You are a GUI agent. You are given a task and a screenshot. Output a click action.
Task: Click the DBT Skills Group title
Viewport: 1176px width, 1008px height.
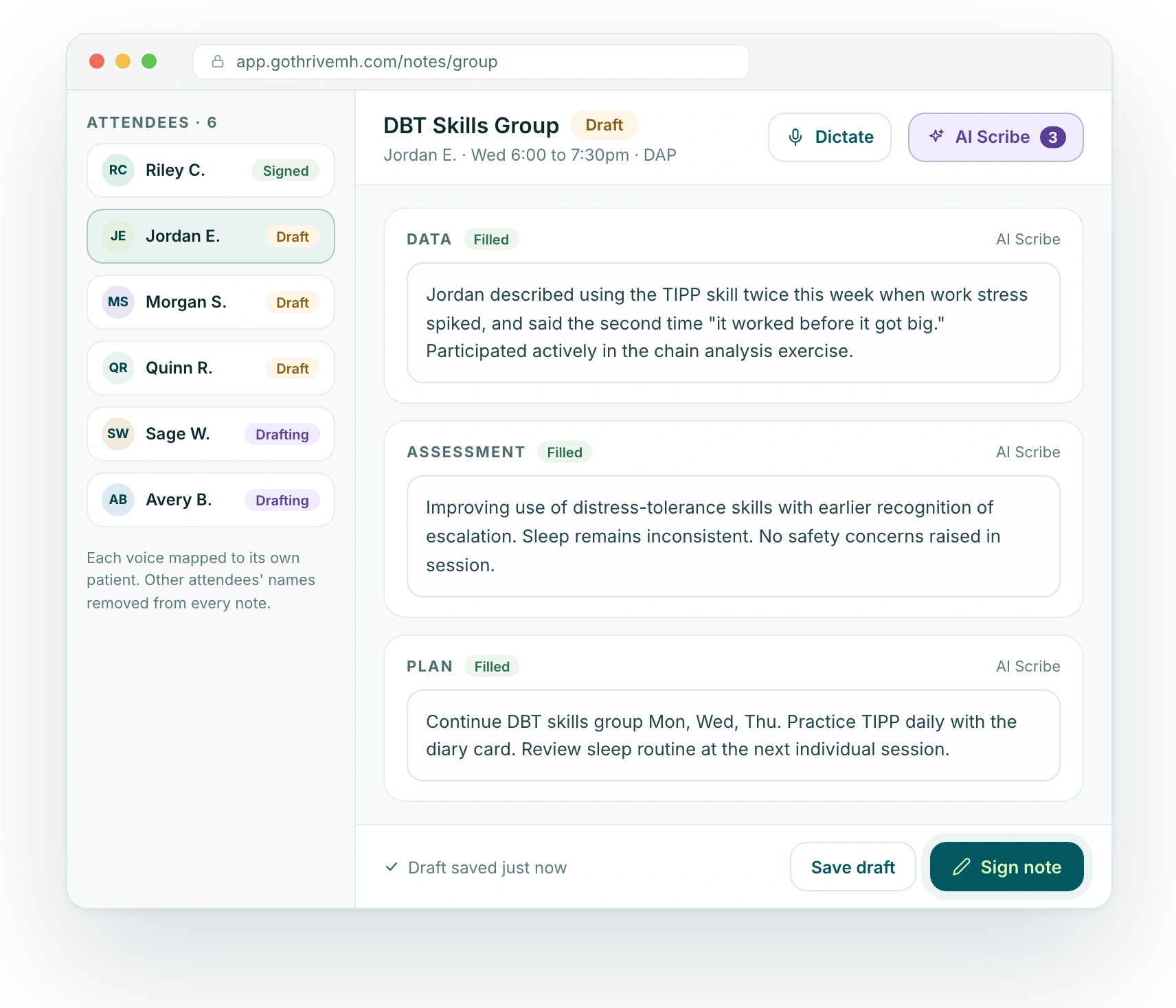(x=471, y=126)
